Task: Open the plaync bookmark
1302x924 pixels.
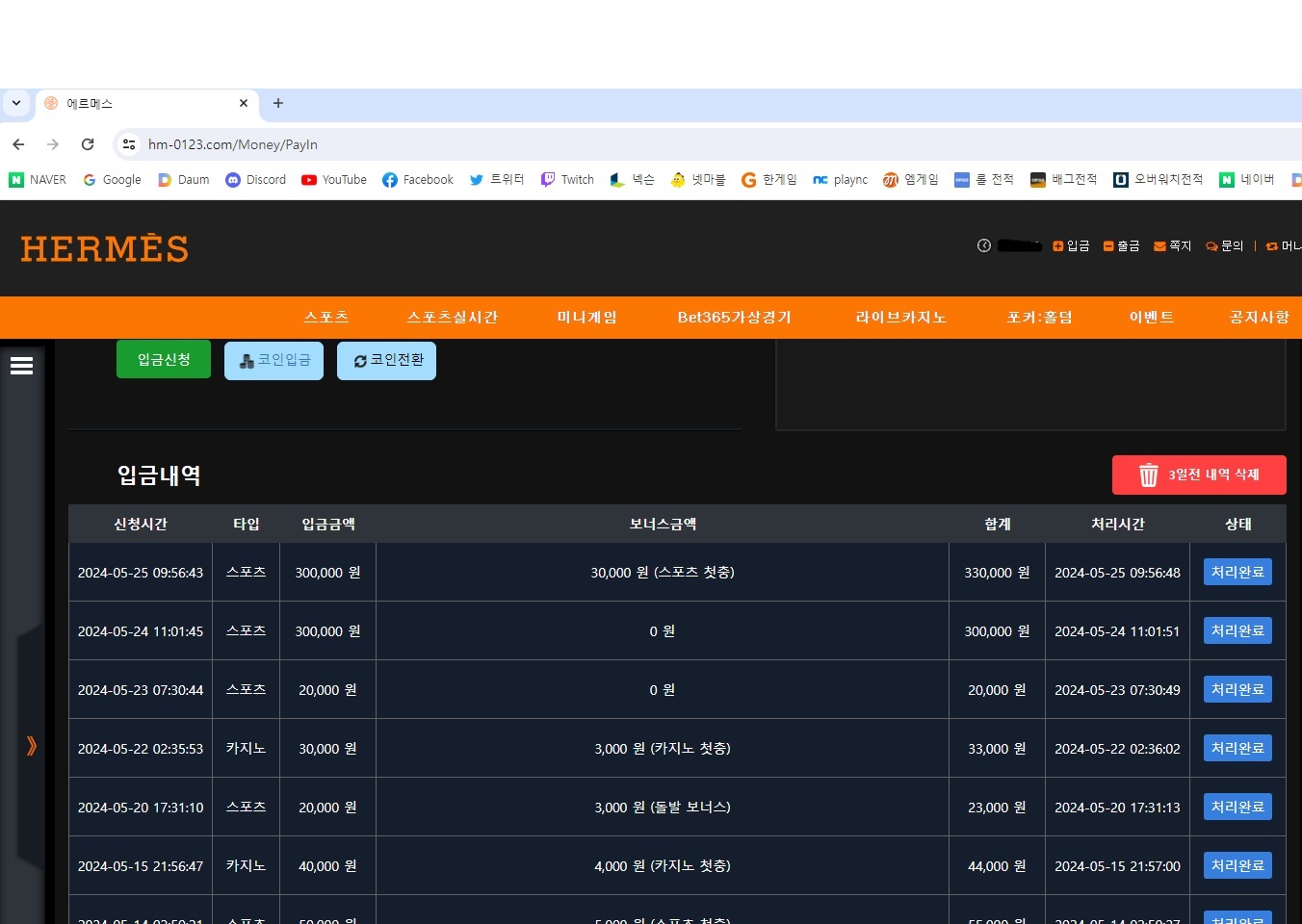Action: click(841, 180)
